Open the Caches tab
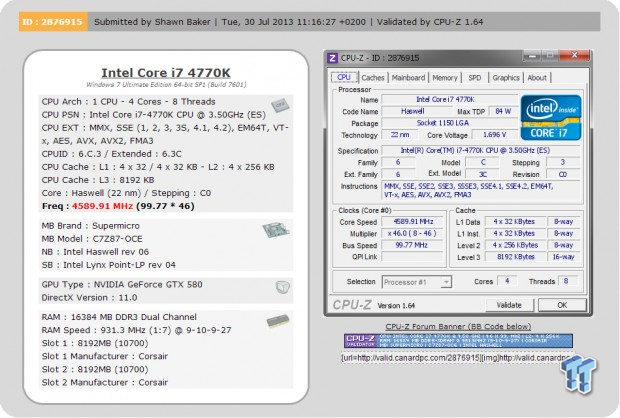This screenshot has width=620, height=418. pyautogui.click(x=372, y=78)
